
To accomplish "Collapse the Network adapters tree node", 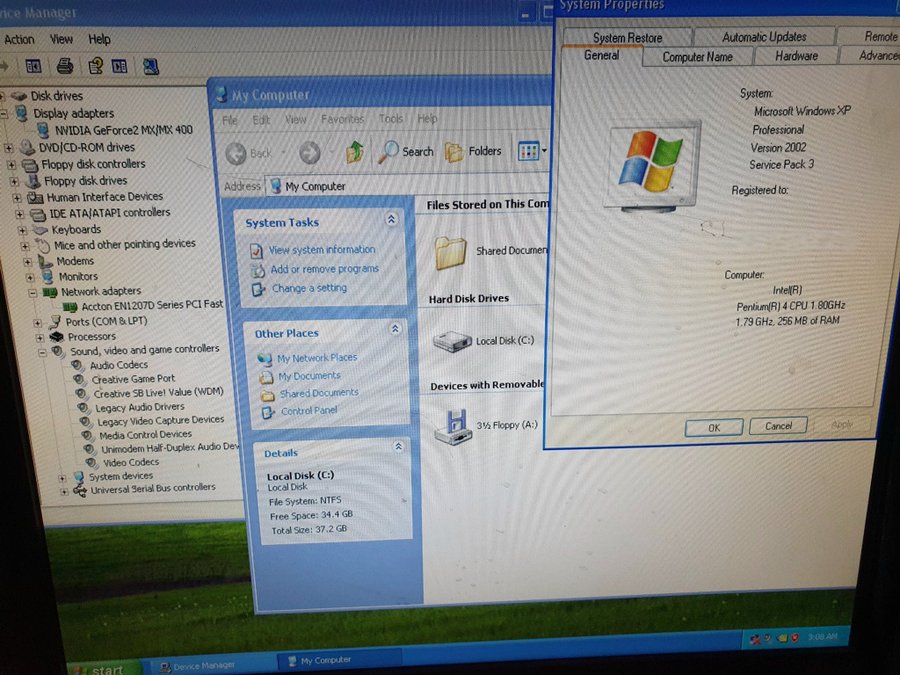I will tap(33, 292).
